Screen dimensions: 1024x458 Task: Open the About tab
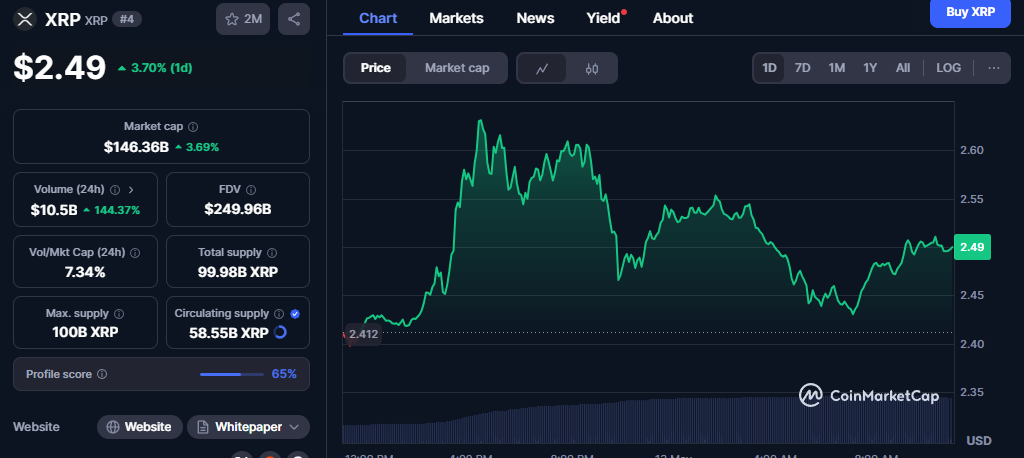pos(673,18)
